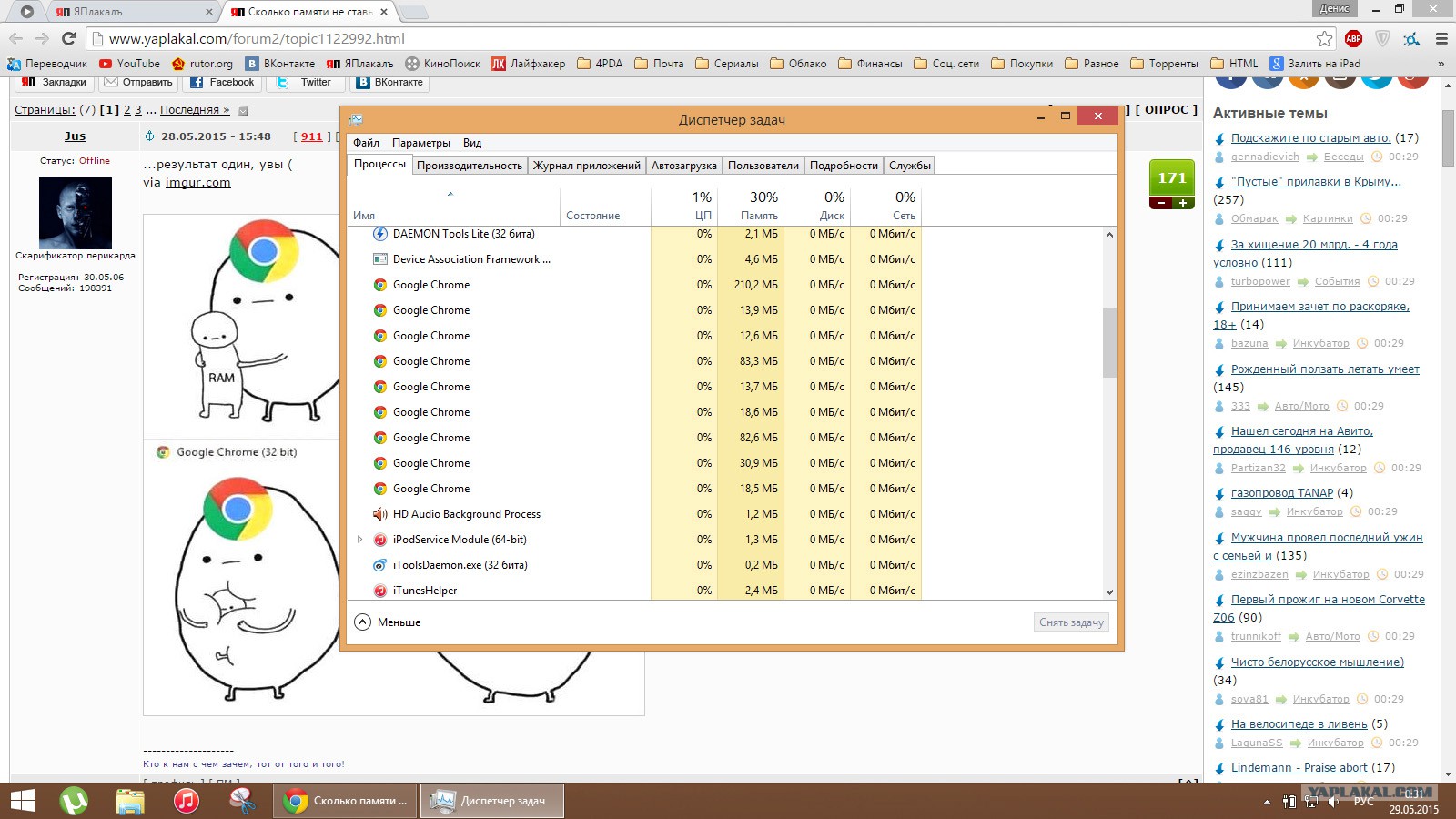Viewport: 1456px width, 819px height.
Task: Switch to the Производительность tab
Action: click(470, 166)
